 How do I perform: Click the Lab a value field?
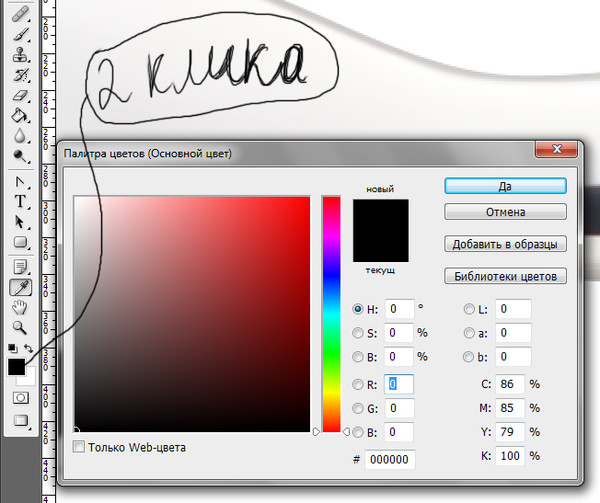(514, 333)
